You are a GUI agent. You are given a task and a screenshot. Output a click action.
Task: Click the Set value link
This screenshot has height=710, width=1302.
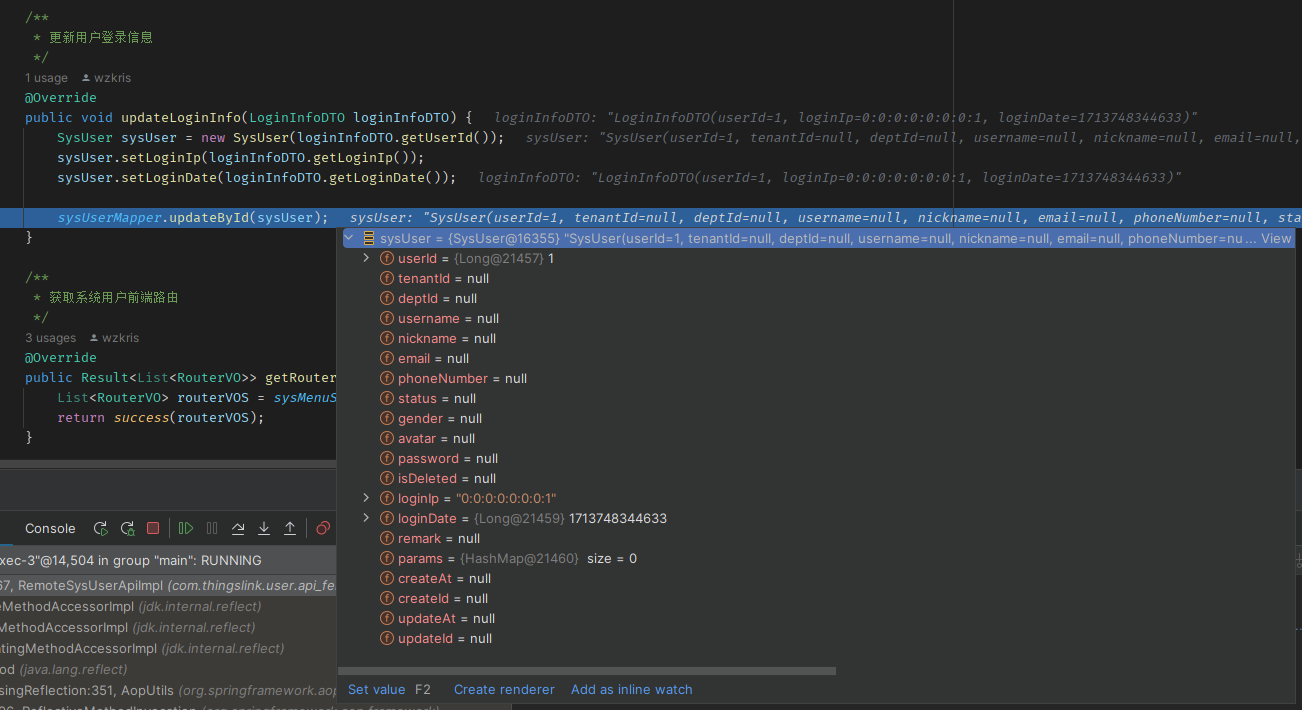click(x=376, y=689)
